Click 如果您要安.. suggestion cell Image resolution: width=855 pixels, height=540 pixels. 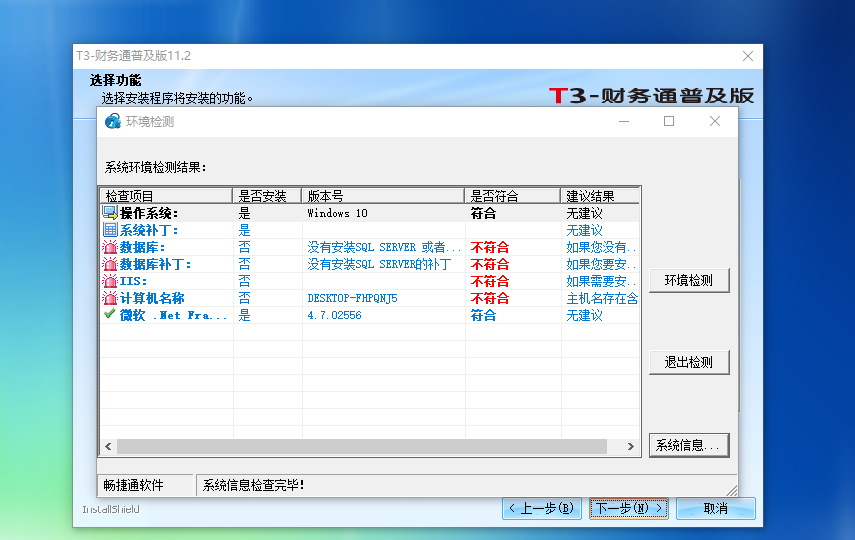click(601, 264)
